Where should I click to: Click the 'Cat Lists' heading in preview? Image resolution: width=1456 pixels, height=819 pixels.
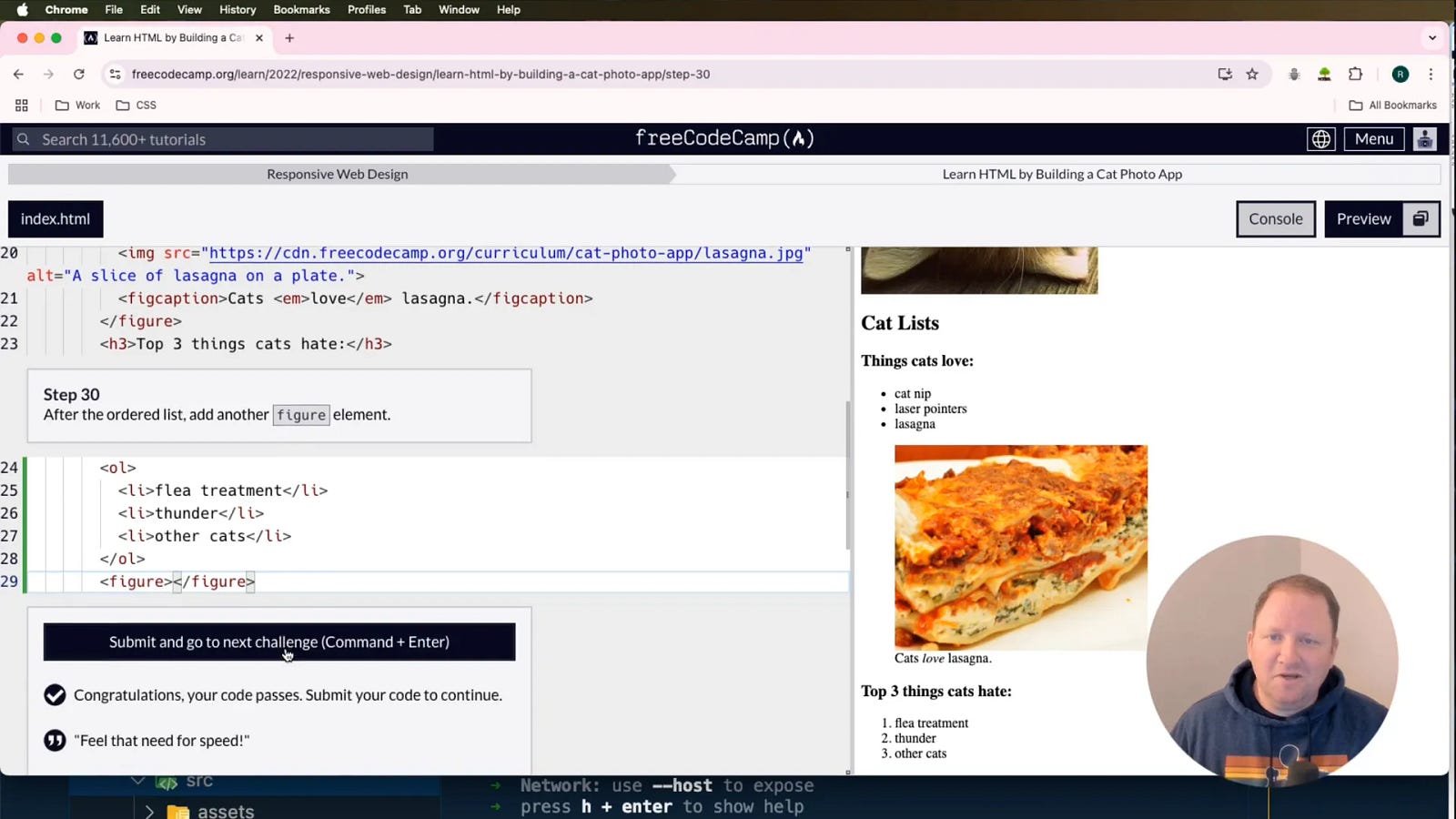click(x=900, y=323)
